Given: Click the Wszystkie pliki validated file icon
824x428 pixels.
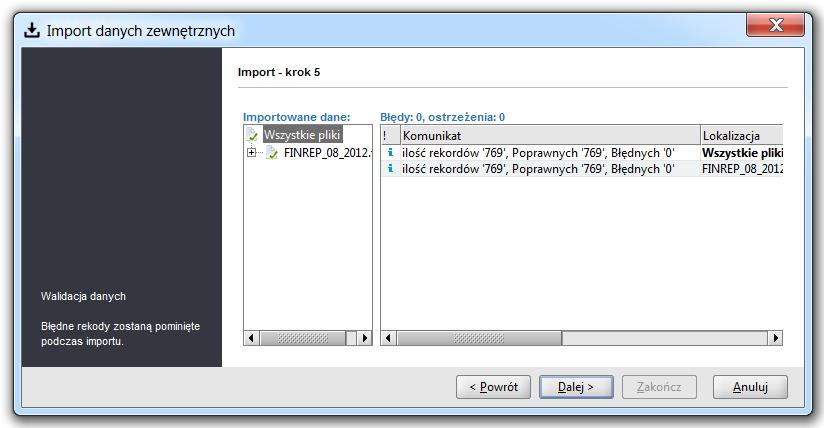Looking at the screenshot, I should coord(252,135).
